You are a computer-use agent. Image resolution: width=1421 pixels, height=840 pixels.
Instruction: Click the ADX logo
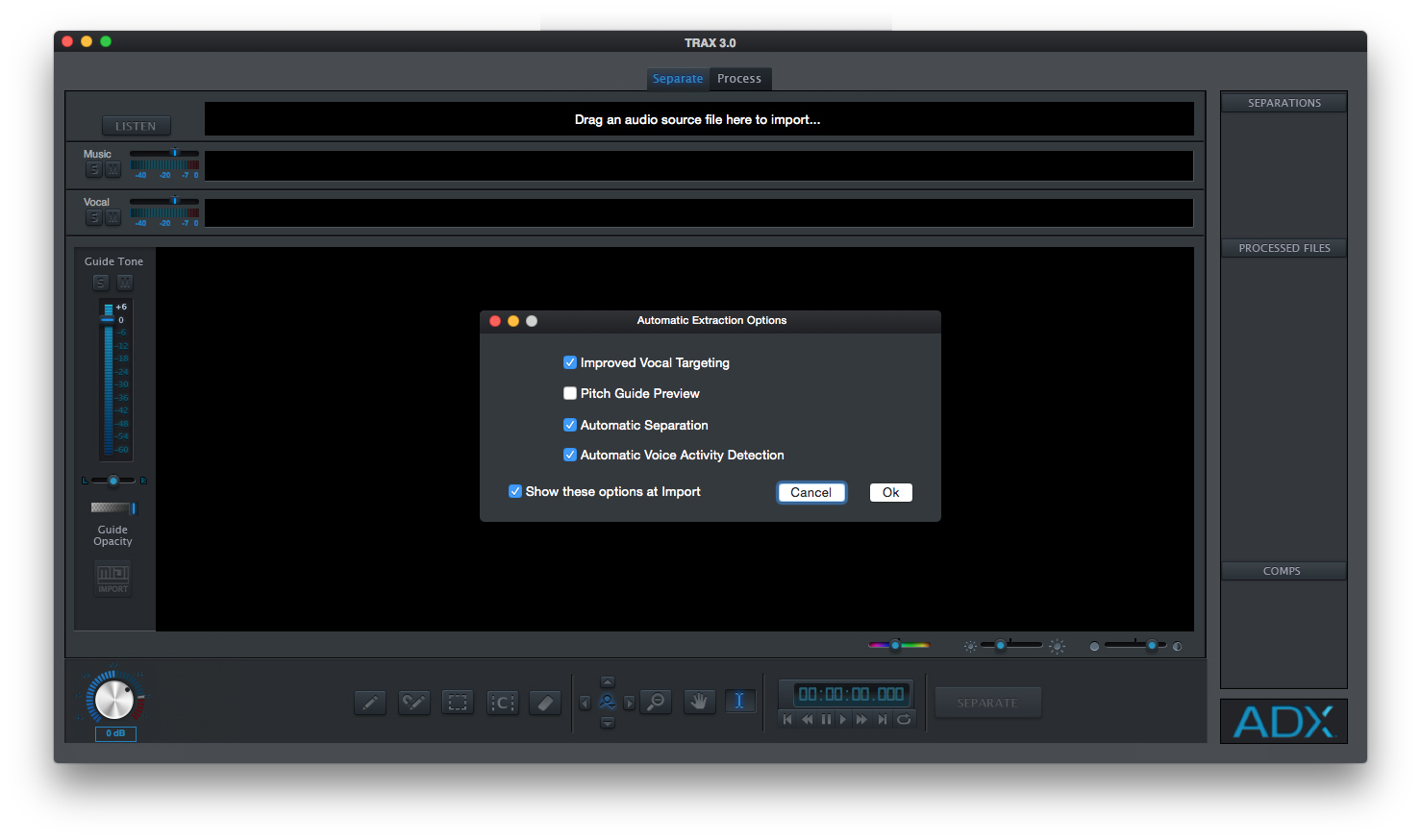click(1284, 722)
